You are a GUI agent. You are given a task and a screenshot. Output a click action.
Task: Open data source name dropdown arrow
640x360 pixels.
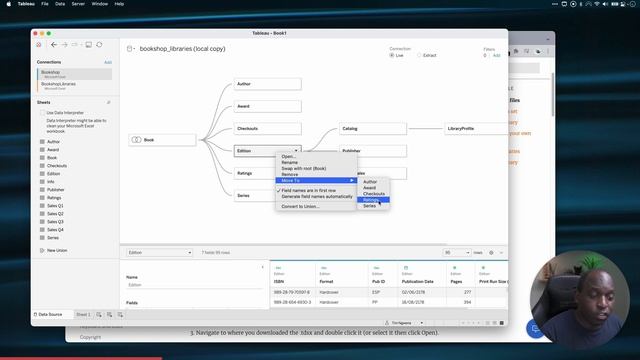click(134, 49)
